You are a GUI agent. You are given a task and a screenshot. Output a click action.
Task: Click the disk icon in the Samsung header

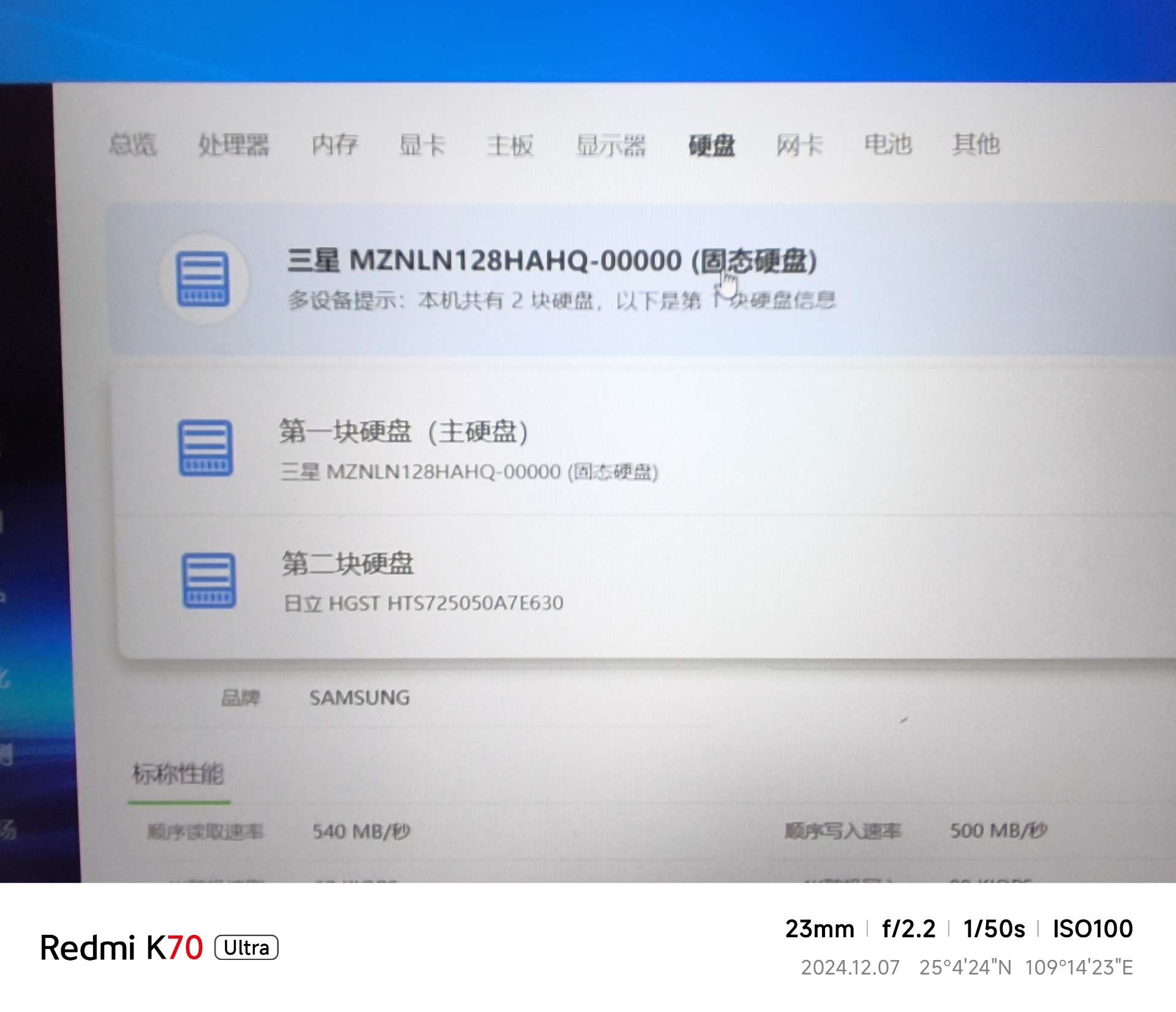point(203,278)
